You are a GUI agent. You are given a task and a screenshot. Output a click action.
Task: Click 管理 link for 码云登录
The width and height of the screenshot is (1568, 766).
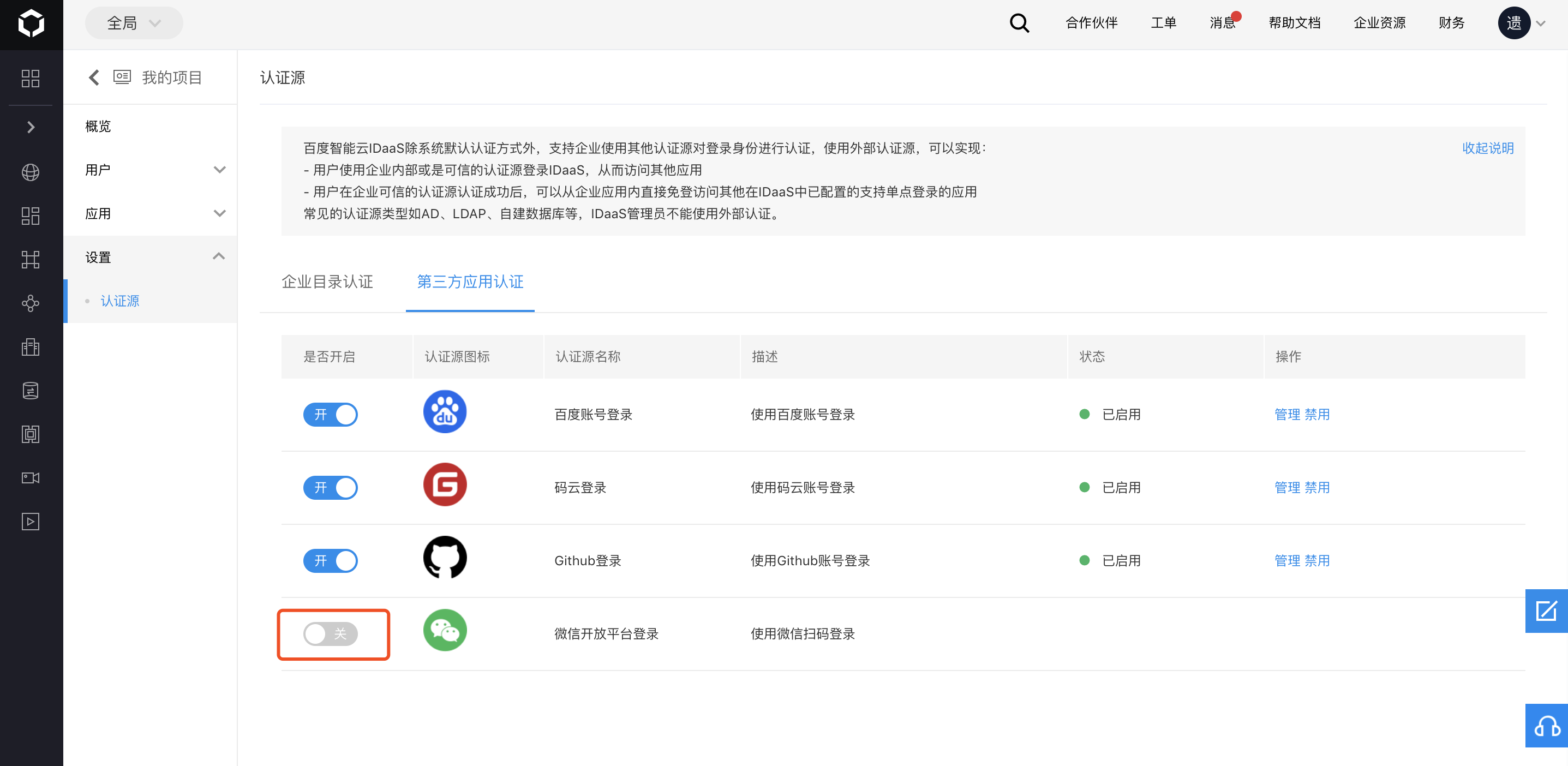1287,488
